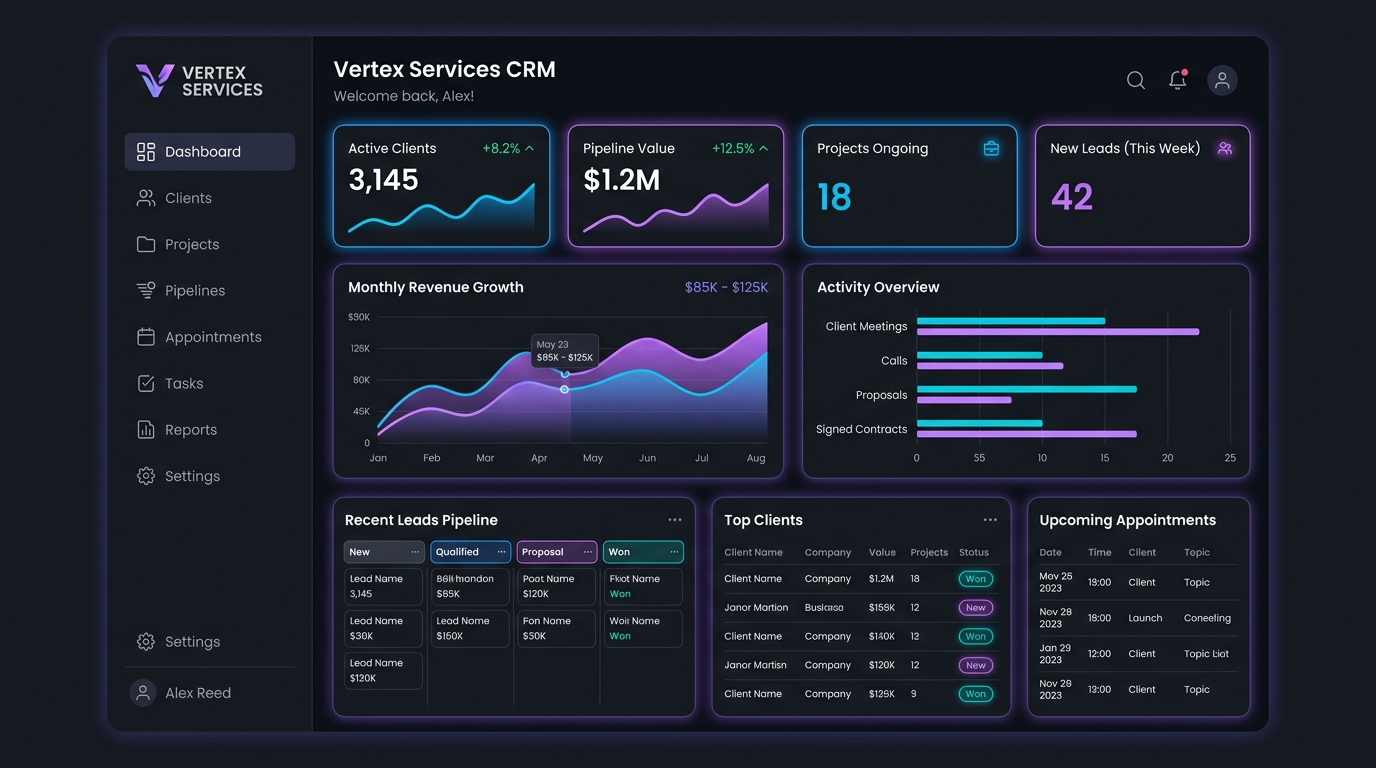Click the $85K - $125K range label

pos(727,287)
